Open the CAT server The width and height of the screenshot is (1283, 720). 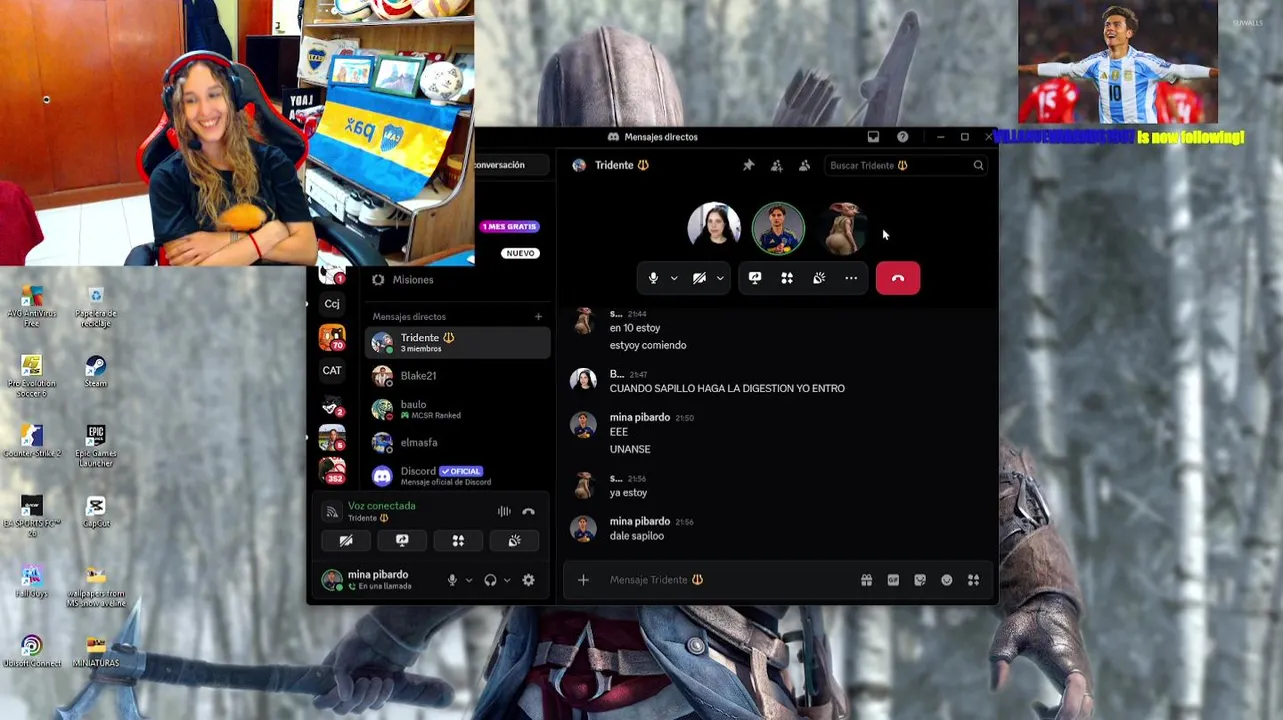click(x=332, y=370)
